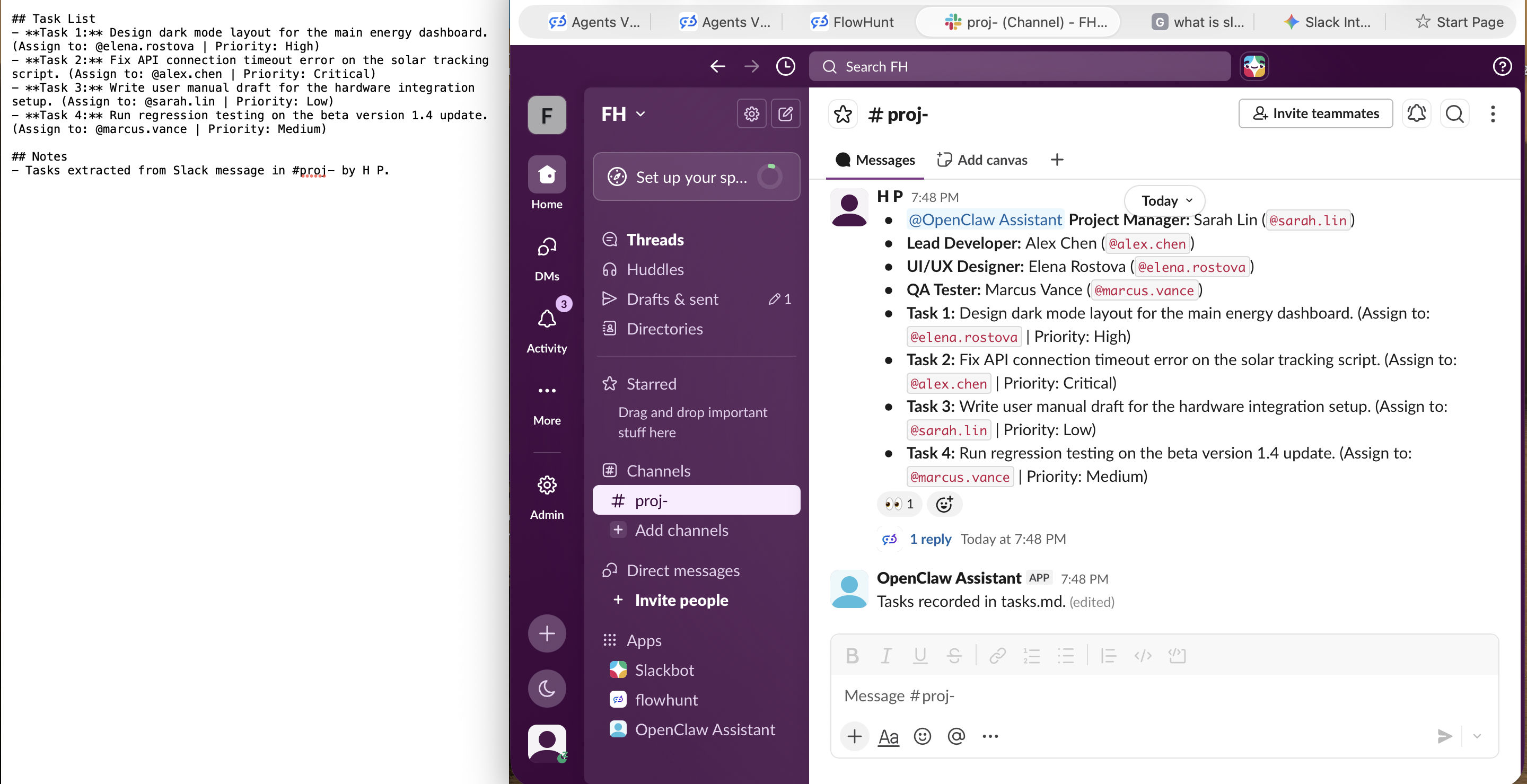Open your profile avatar at sidebar bottom
The image size is (1527, 784).
[547, 743]
